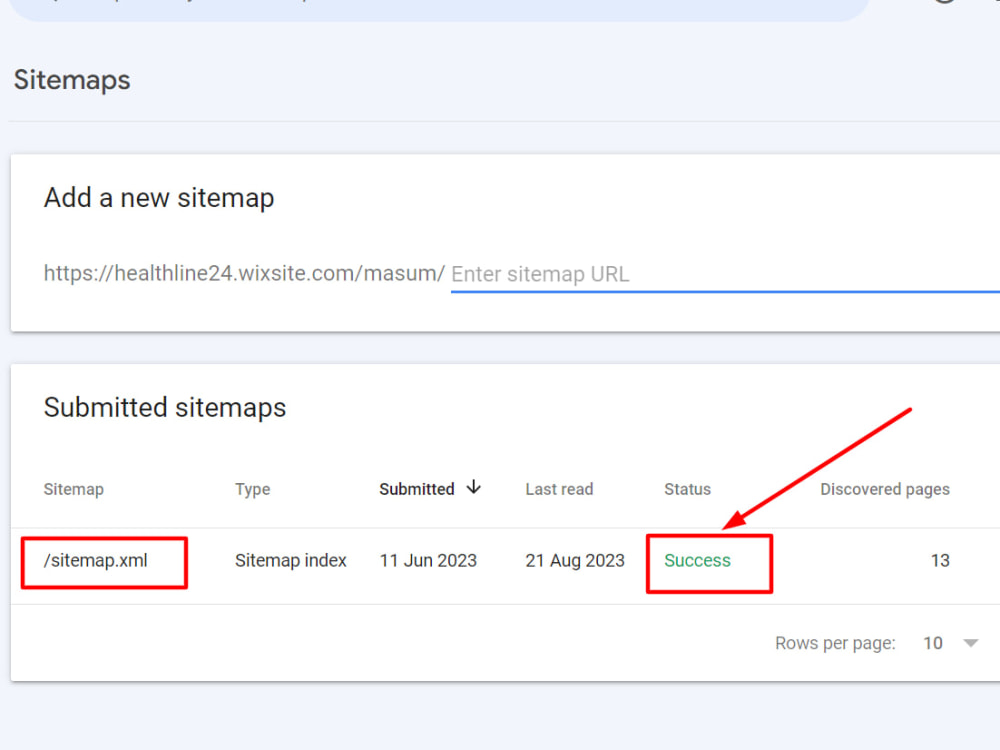Click the Success status for sitemap.xml

696,560
